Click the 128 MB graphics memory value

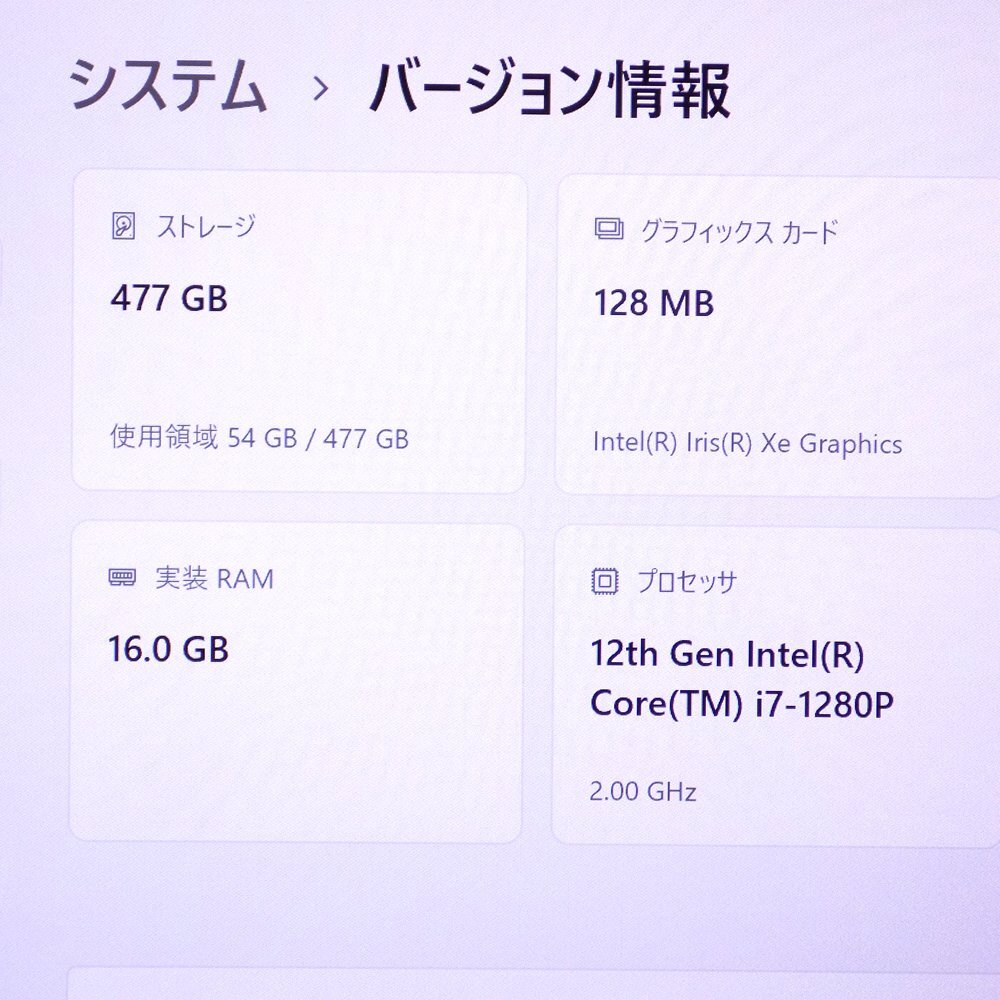[x=653, y=303]
